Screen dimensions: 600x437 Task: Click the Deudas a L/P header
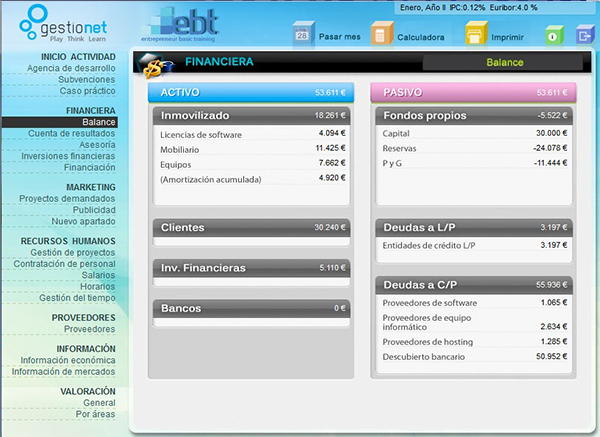474,228
